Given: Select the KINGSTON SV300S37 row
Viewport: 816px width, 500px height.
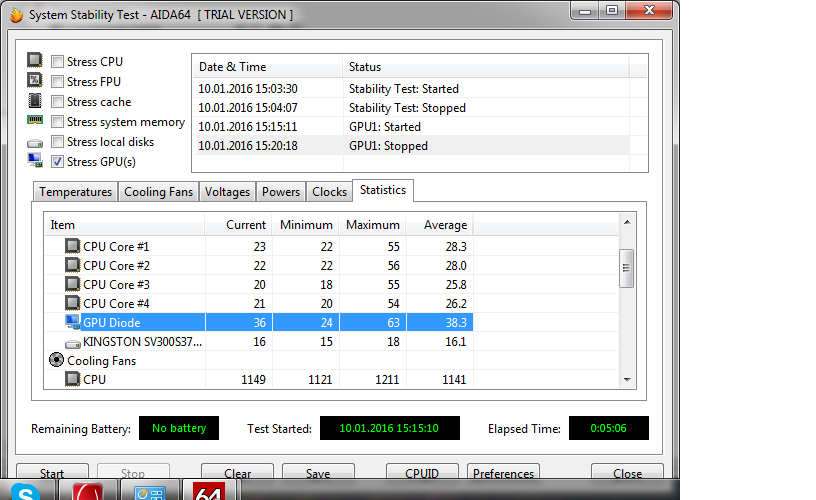Looking at the screenshot, I should (259, 341).
